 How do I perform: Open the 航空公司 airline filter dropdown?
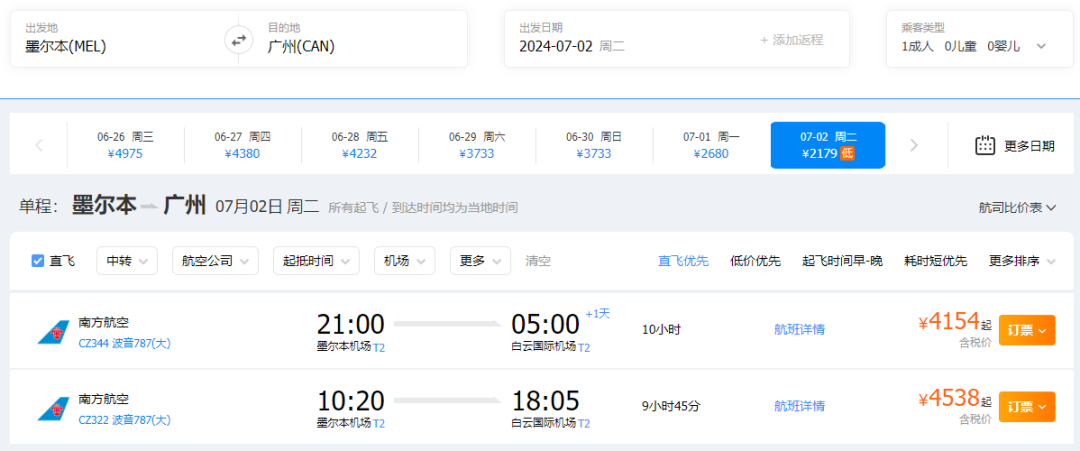(x=215, y=261)
